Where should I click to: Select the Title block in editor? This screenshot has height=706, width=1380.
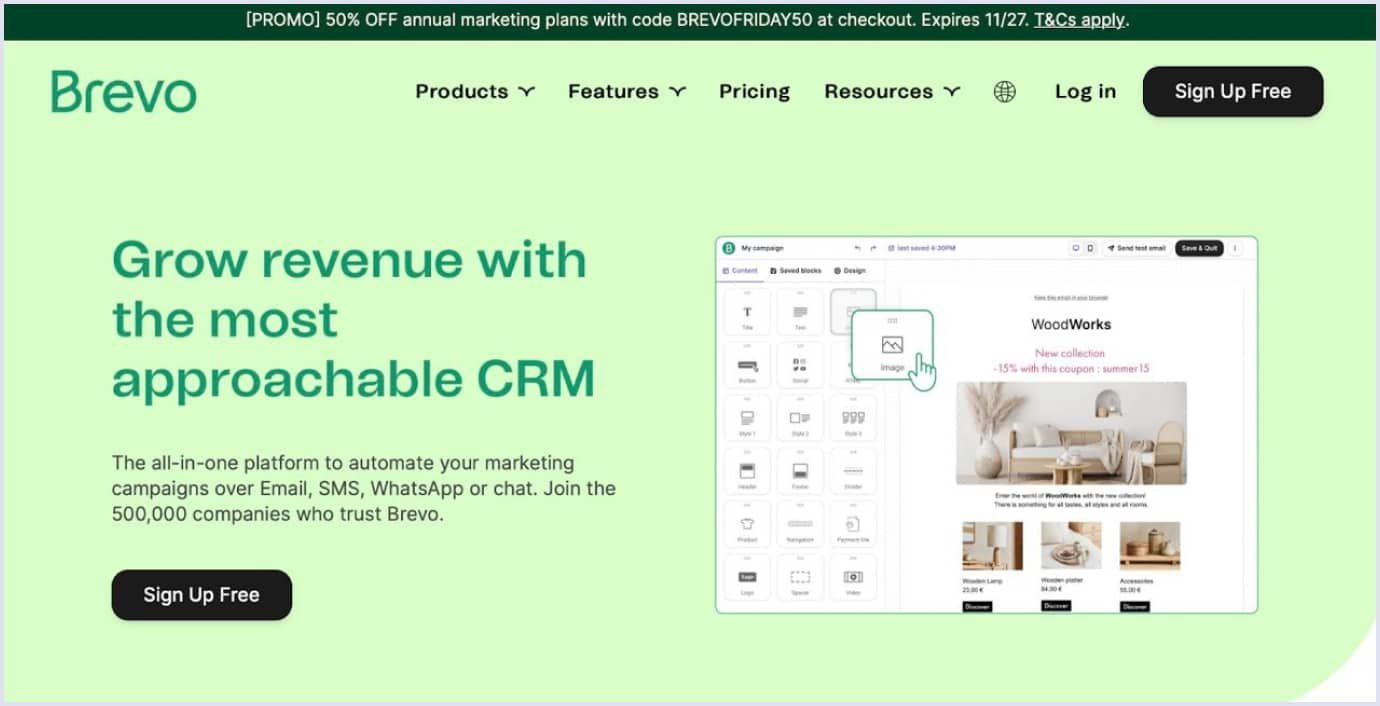(x=747, y=313)
